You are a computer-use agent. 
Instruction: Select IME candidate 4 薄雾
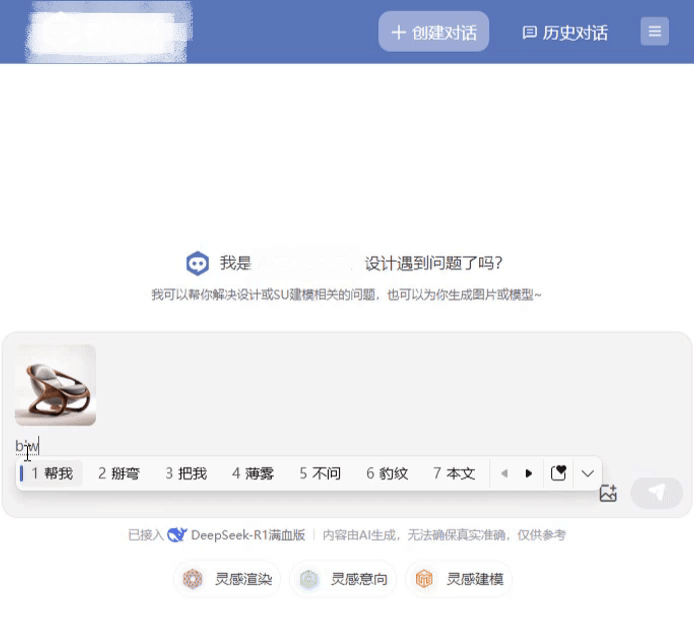[x=252, y=473]
